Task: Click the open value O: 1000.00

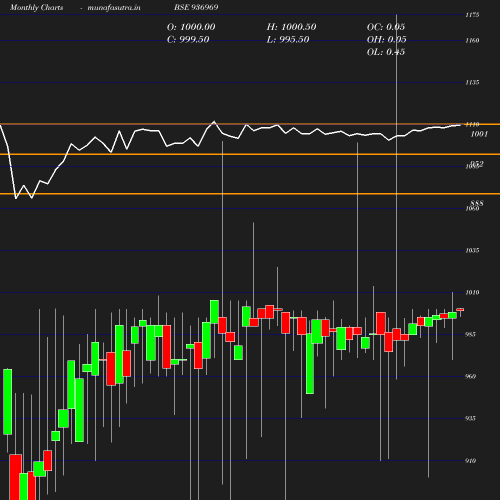Action: [191, 27]
